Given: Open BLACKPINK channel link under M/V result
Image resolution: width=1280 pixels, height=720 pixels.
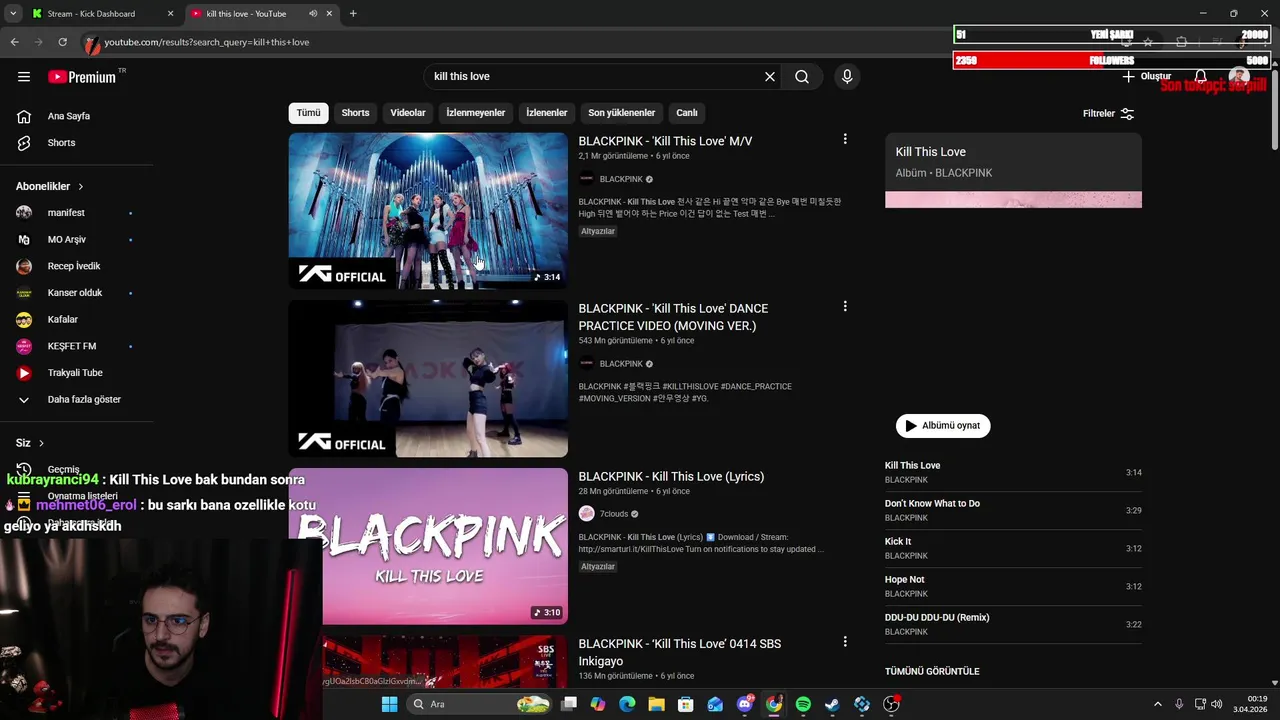Looking at the screenshot, I should coord(621,179).
